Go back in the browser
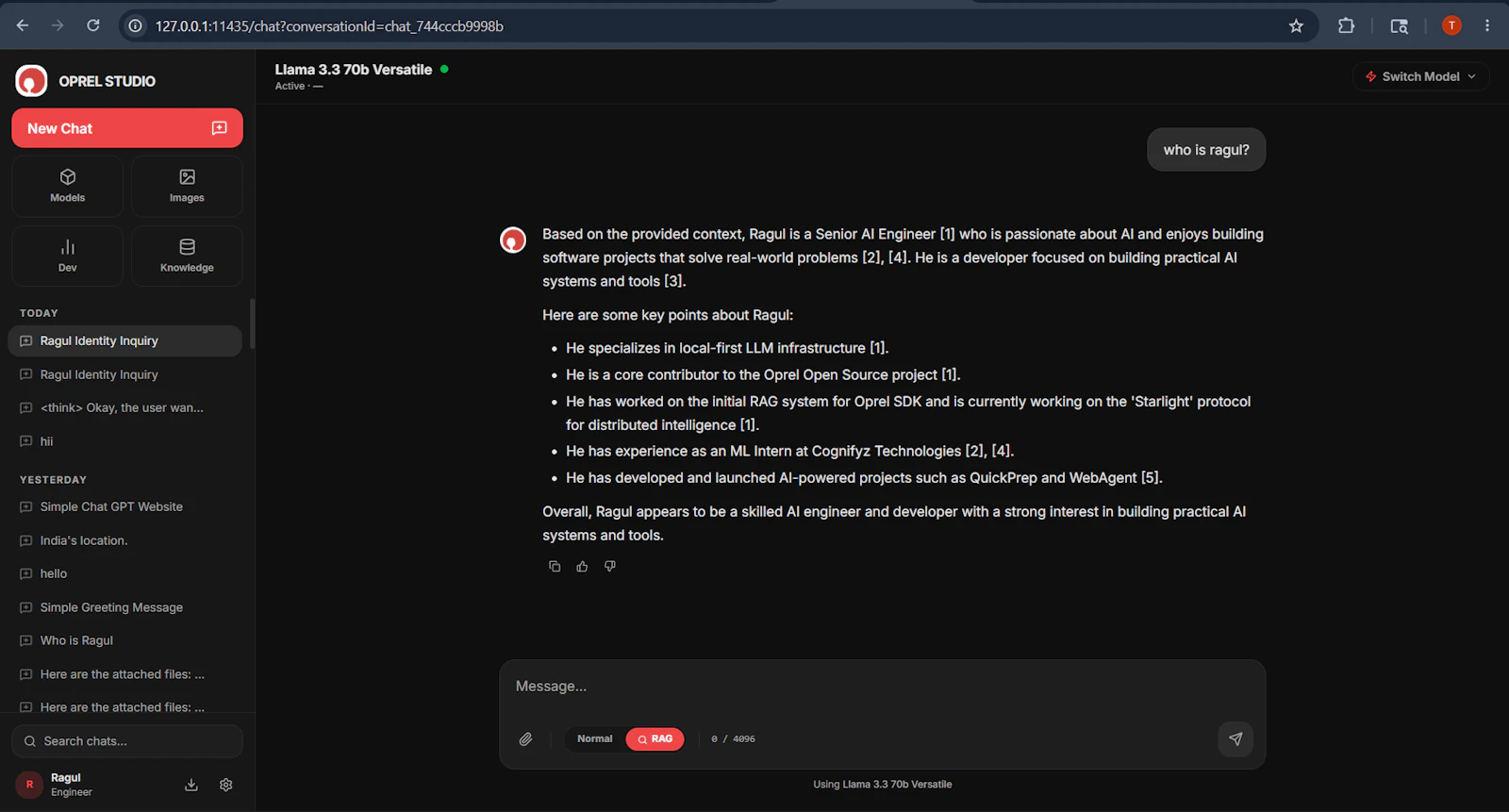This screenshot has height=812, width=1509. click(23, 25)
